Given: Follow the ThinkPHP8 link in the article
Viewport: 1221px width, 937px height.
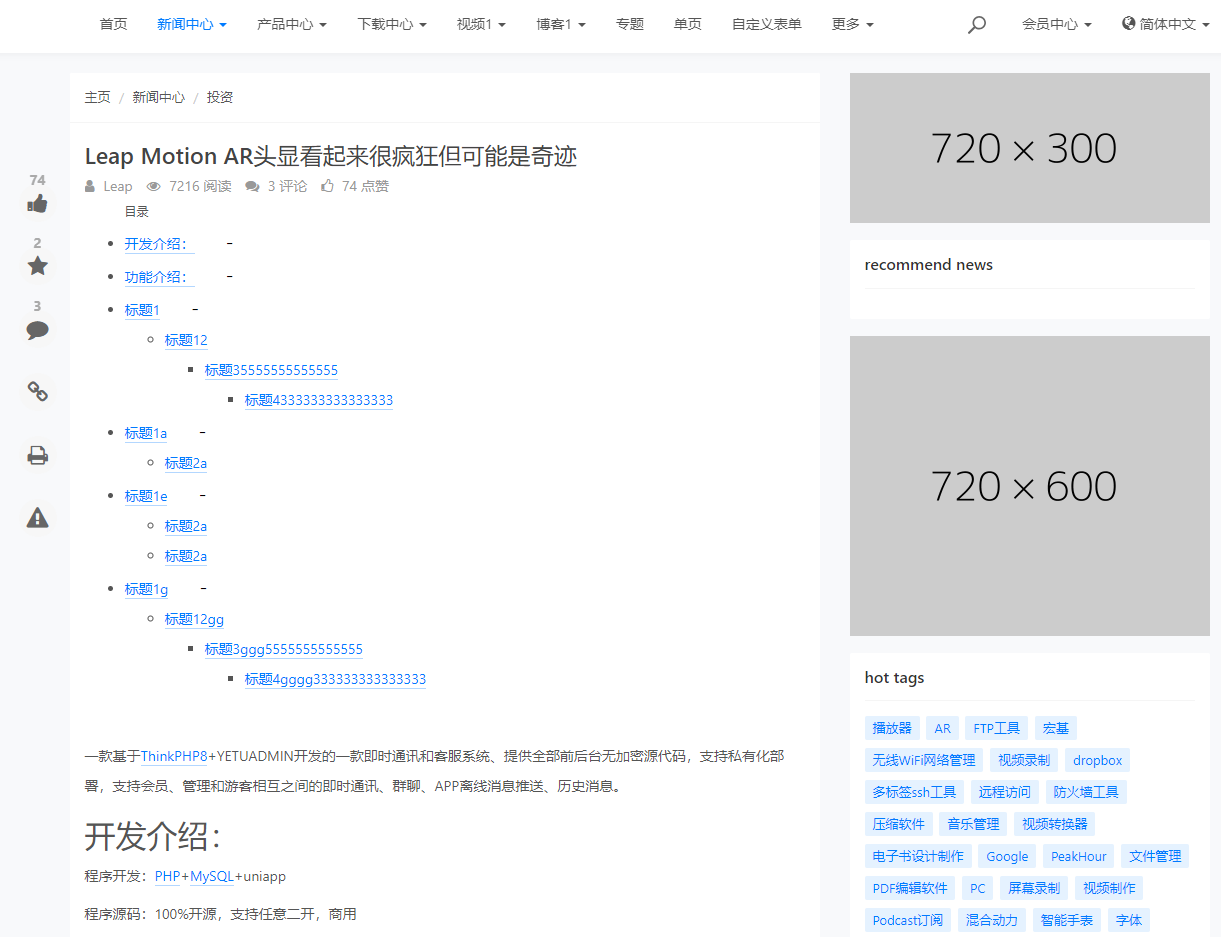Looking at the screenshot, I should (x=174, y=756).
